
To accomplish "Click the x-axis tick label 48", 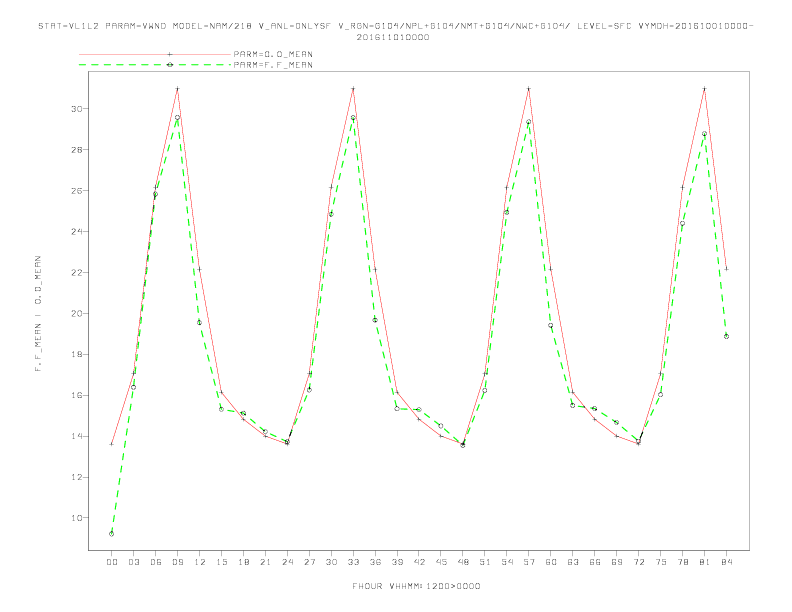I will coord(463,562).
